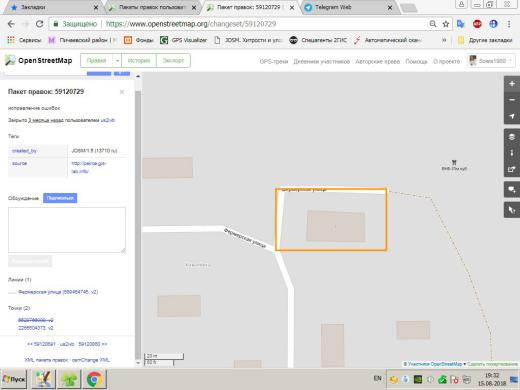Open the user account dropdown menu
Image resolution: width=520 pixels, height=390 pixels.
point(492,61)
